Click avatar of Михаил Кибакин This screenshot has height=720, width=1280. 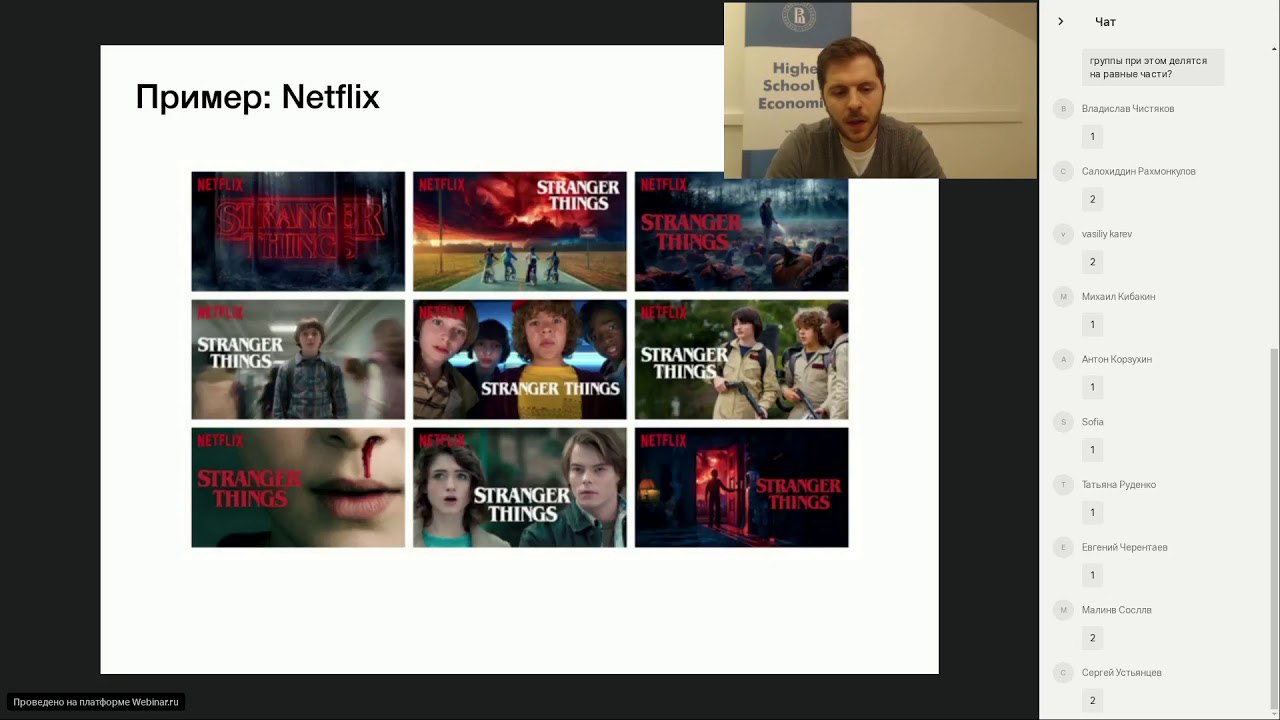[x=1063, y=297]
